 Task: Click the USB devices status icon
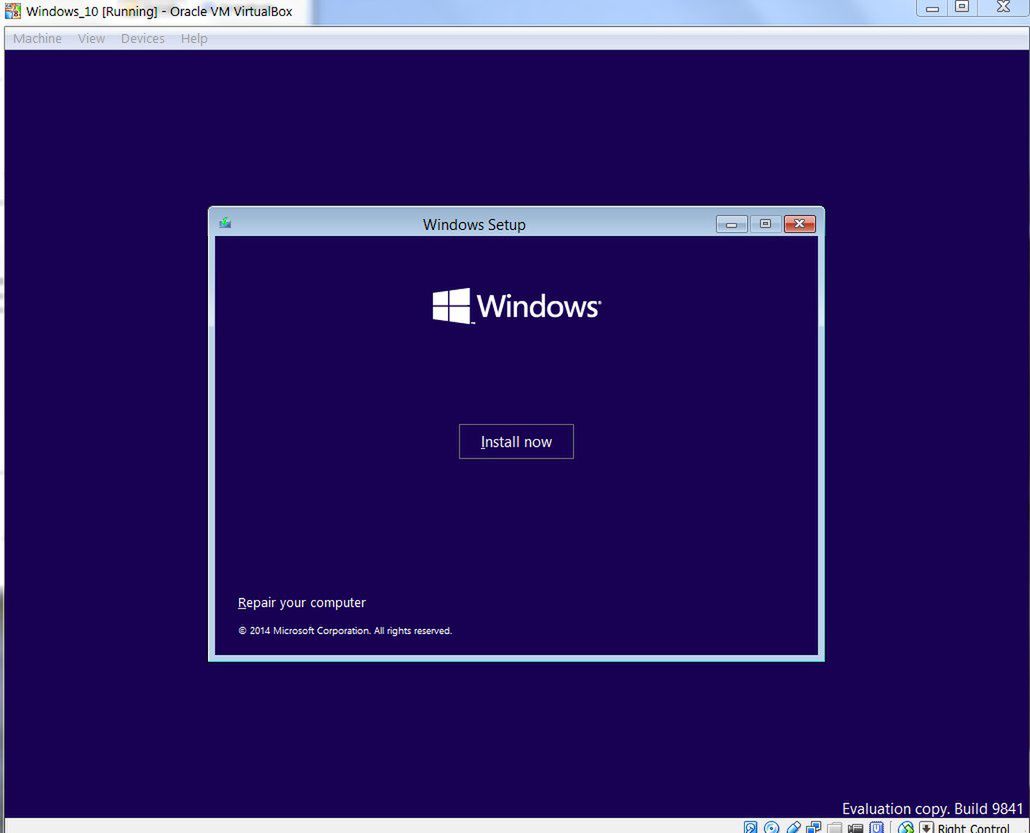pos(794,828)
